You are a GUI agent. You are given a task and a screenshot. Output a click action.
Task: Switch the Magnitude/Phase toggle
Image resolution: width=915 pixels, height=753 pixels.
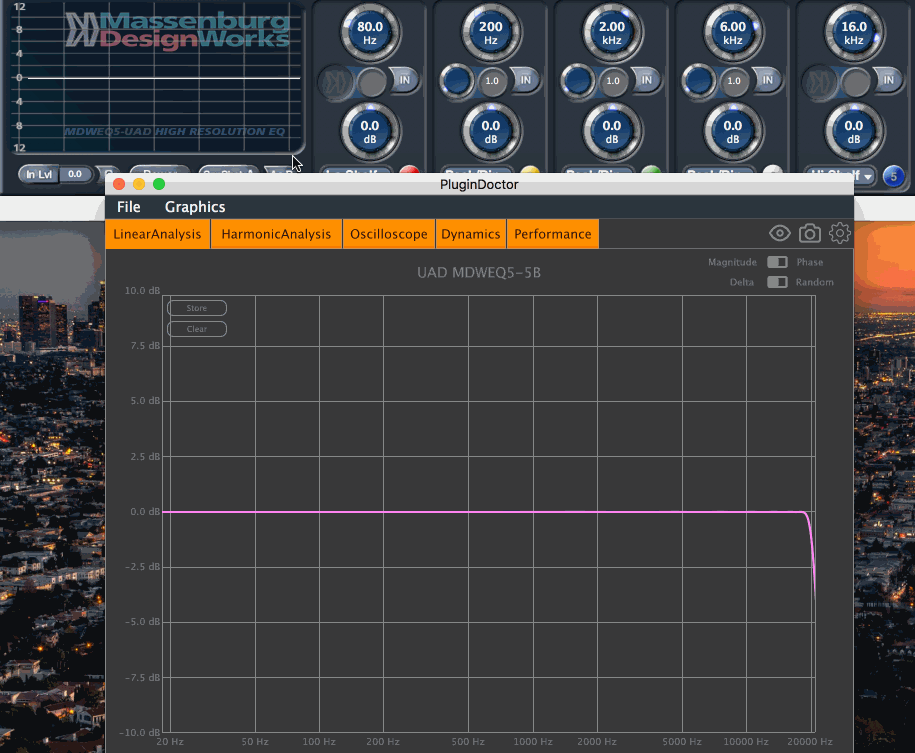[777, 262]
